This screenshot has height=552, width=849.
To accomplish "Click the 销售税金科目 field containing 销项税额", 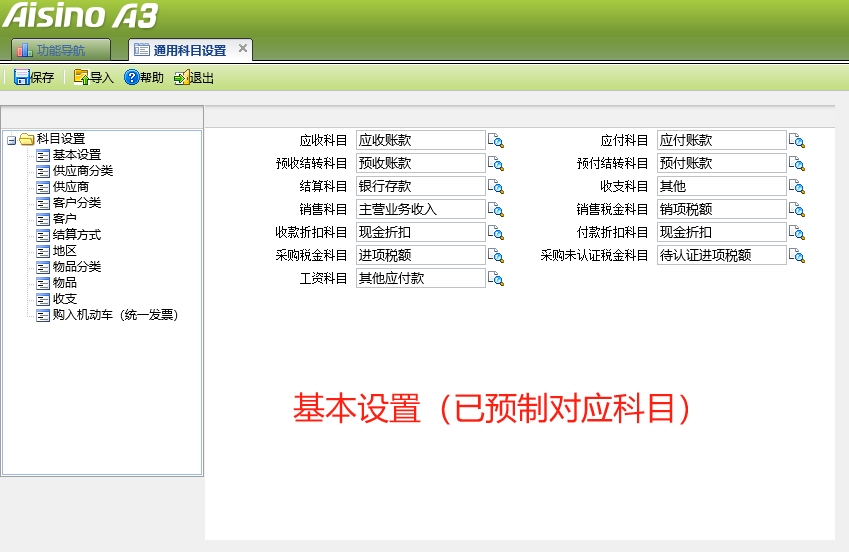I will click(722, 209).
